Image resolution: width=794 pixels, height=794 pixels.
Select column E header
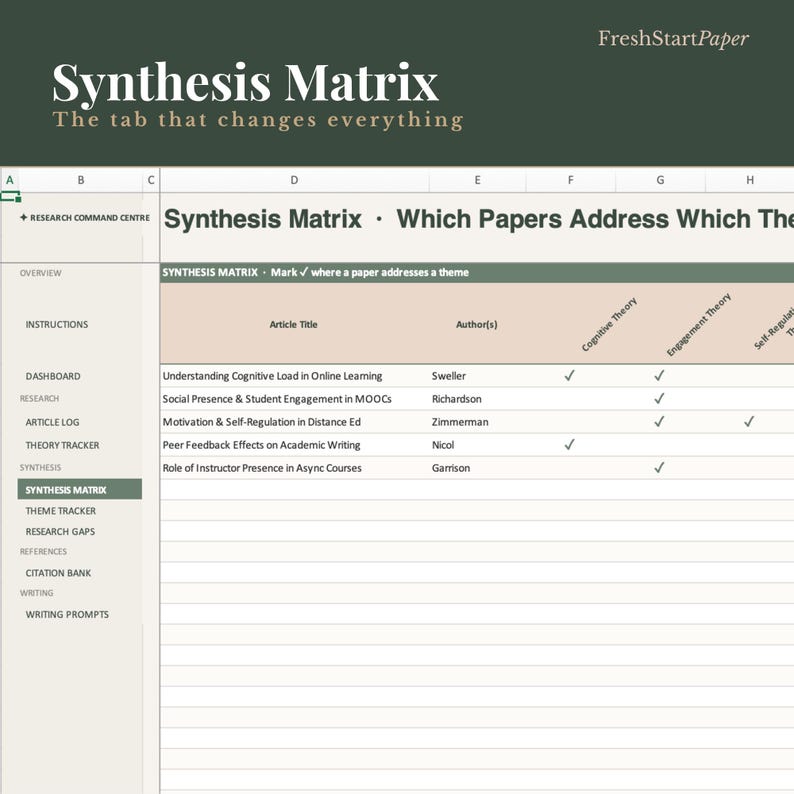tap(477, 180)
